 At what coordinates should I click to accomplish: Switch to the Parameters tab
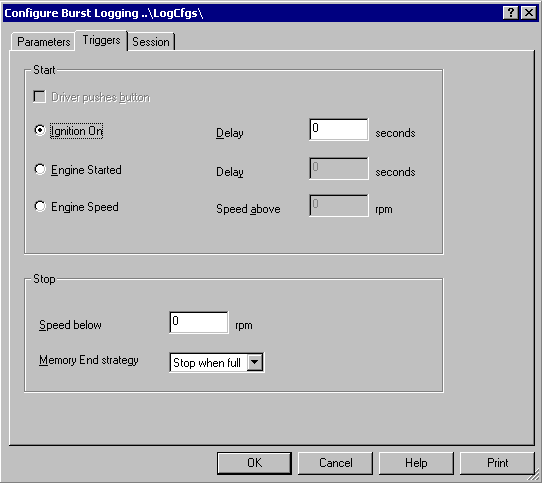coord(43,41)
